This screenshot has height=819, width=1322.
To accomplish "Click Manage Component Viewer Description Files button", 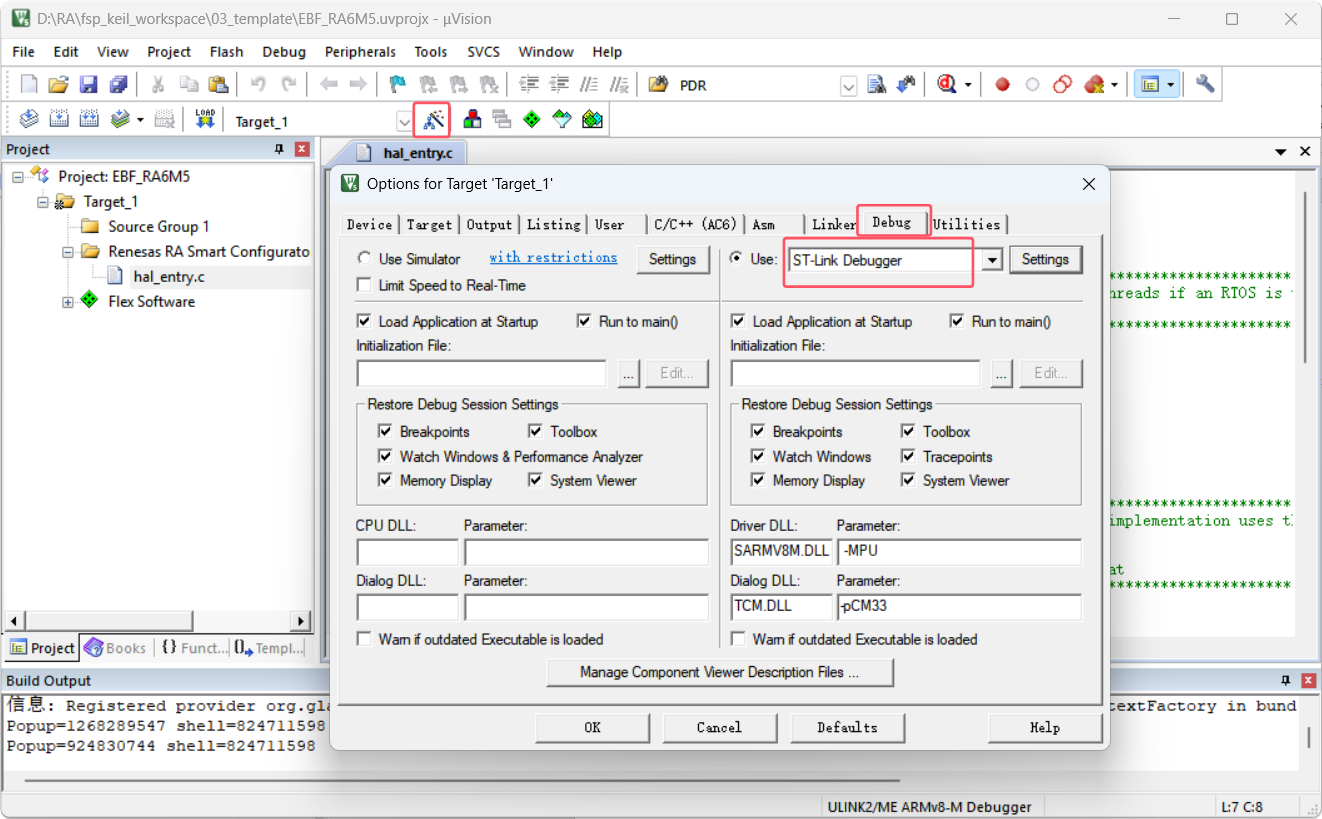I will [x=719, y=673].
